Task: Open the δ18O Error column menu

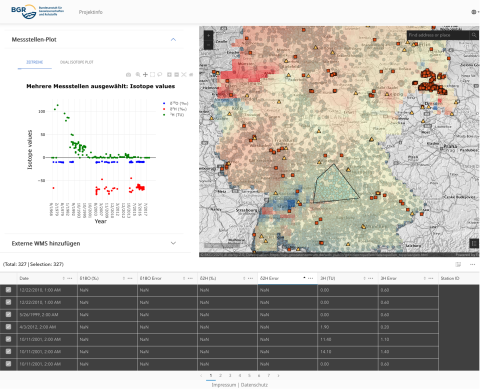Action: [190, 278]
